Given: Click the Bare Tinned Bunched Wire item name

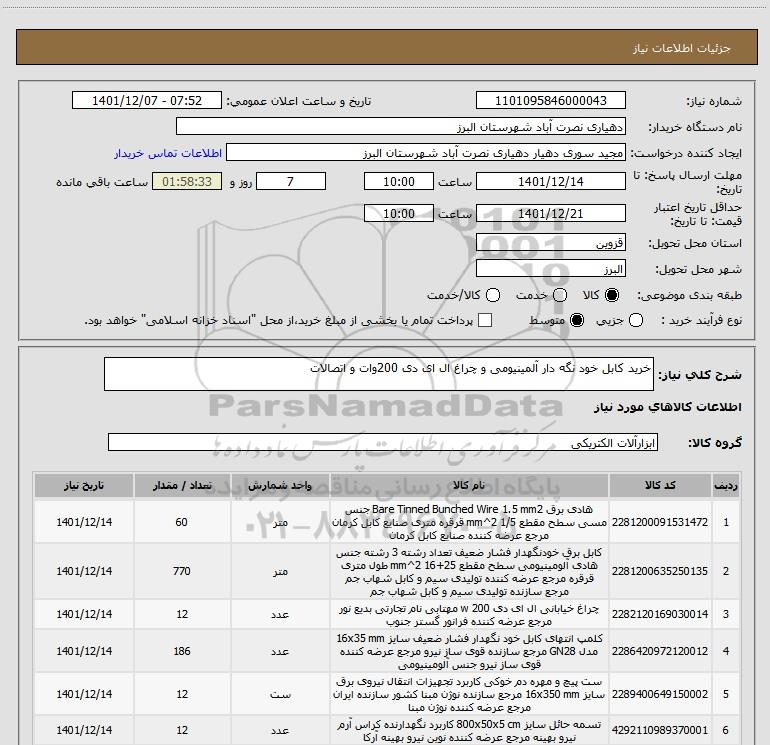Looking at the screenshot, I should tap(469, 522).
